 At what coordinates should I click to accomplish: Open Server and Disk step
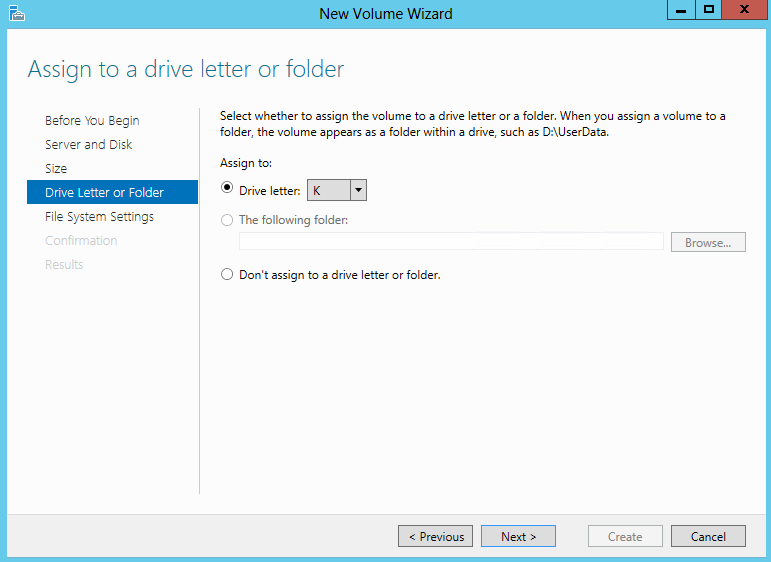[x=89, y=145]
